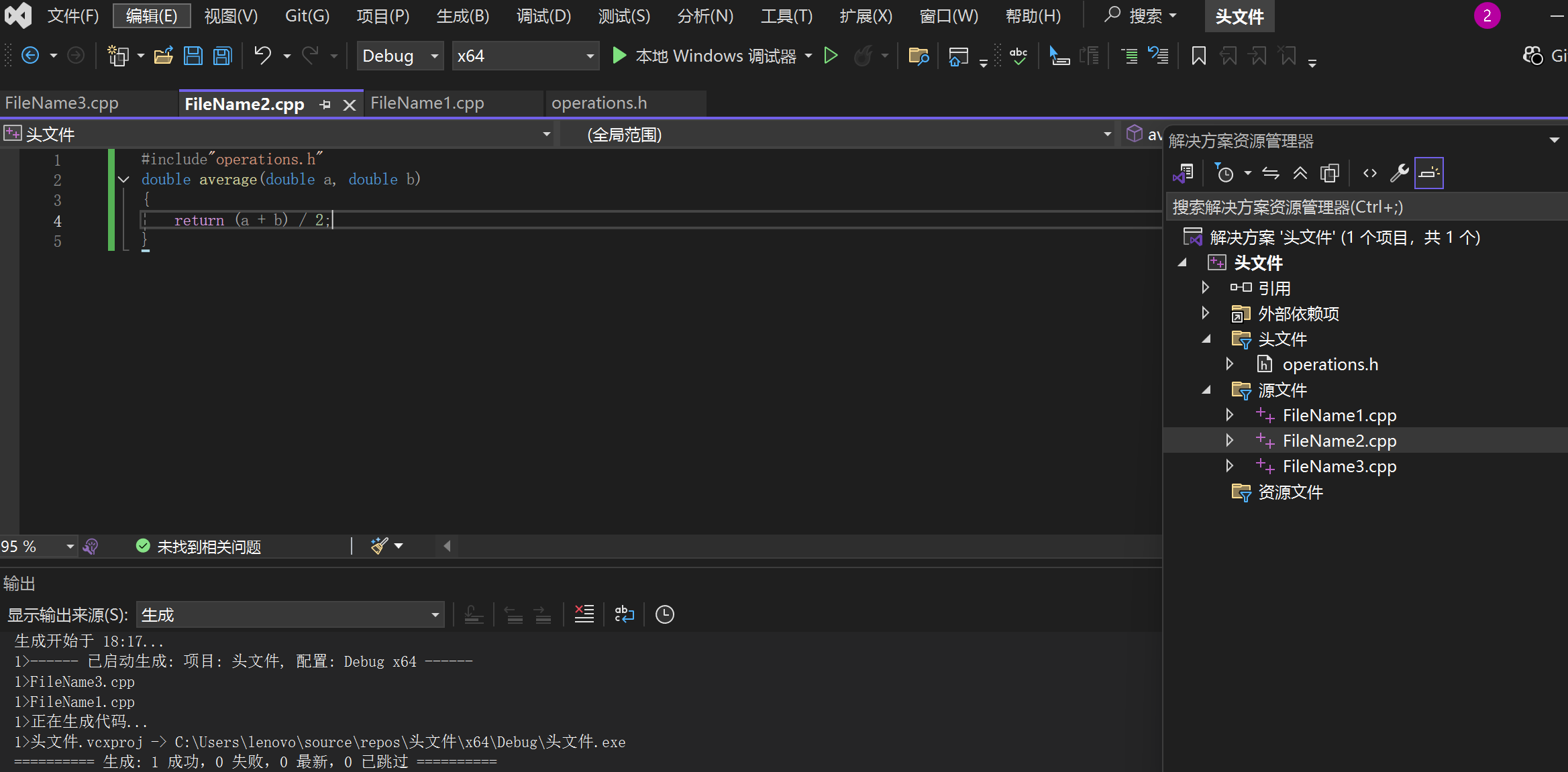The width and height of the screenshot is (1568, 772).
Task: Click the Open File folder icon
Action: [x=163, y=56]
